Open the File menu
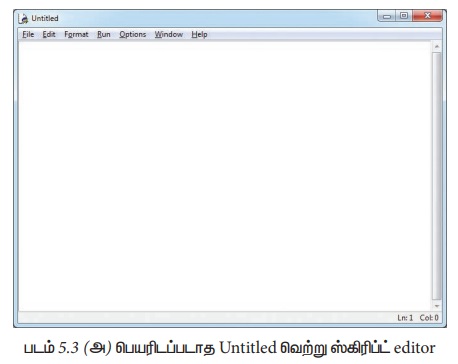The image size is (458, 364). click(28, 34)
